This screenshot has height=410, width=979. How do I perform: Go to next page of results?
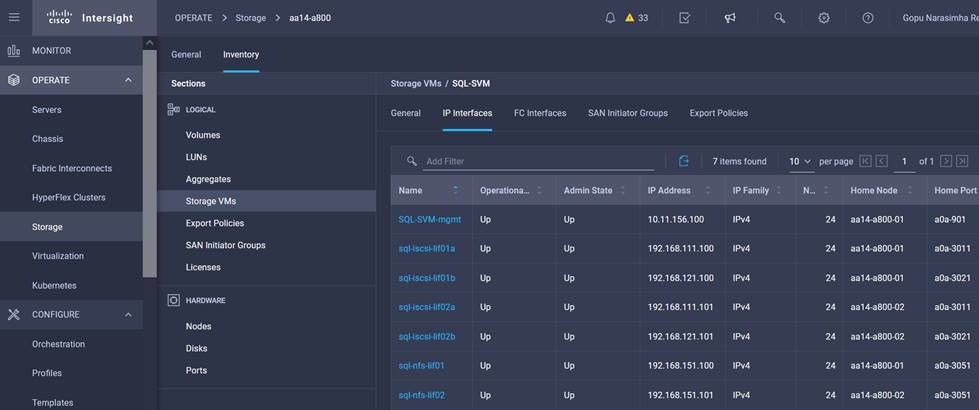coord(946,161)
